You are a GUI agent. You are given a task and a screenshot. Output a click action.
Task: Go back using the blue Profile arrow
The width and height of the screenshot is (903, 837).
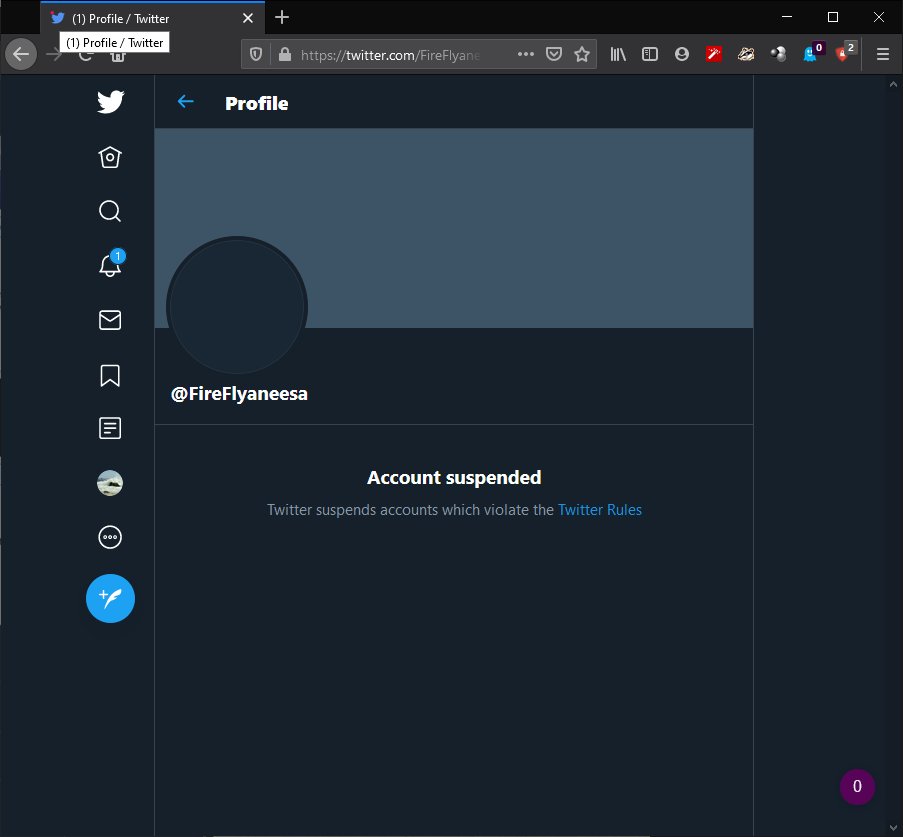click(x=185, y=102)
